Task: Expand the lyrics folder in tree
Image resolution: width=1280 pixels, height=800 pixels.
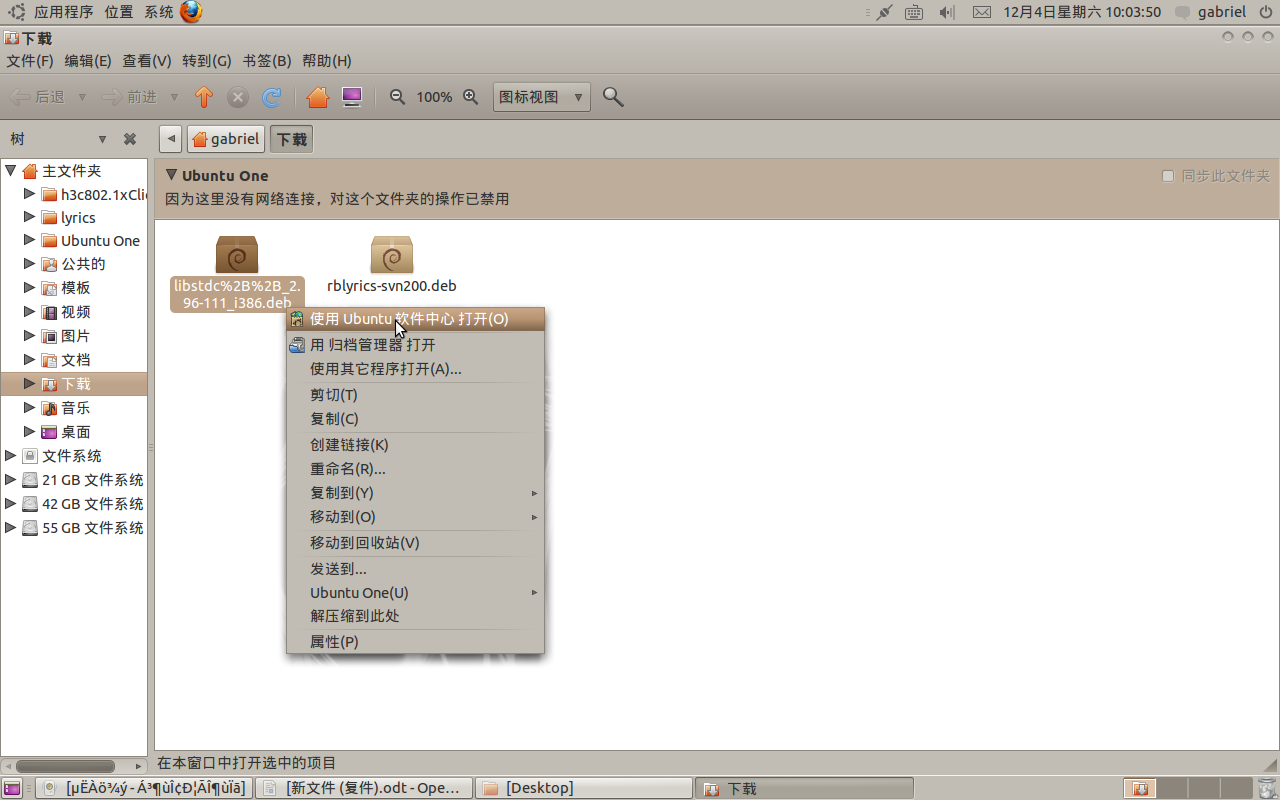Action: point(29,217)
